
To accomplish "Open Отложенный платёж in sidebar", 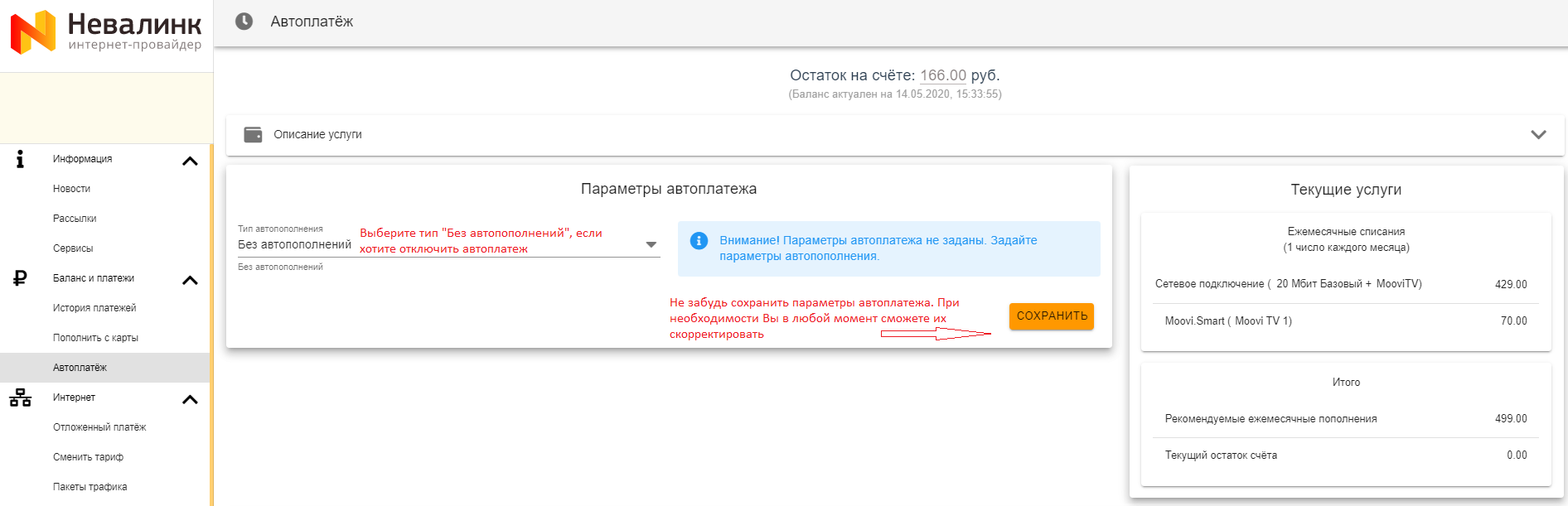I will pyautogui.click(x=99, y=427).
